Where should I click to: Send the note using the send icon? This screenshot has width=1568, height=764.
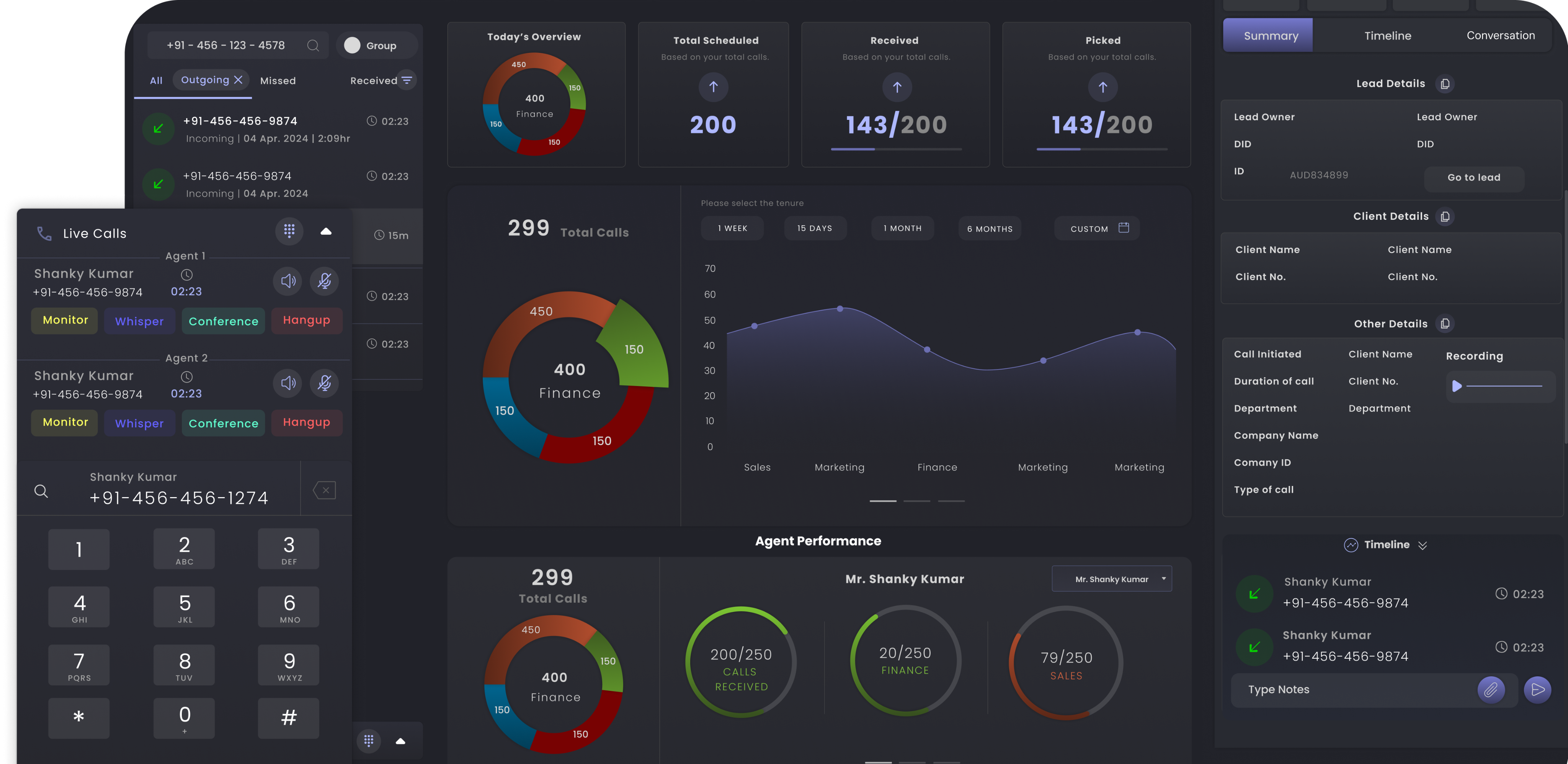click(x=1538, y=690)
